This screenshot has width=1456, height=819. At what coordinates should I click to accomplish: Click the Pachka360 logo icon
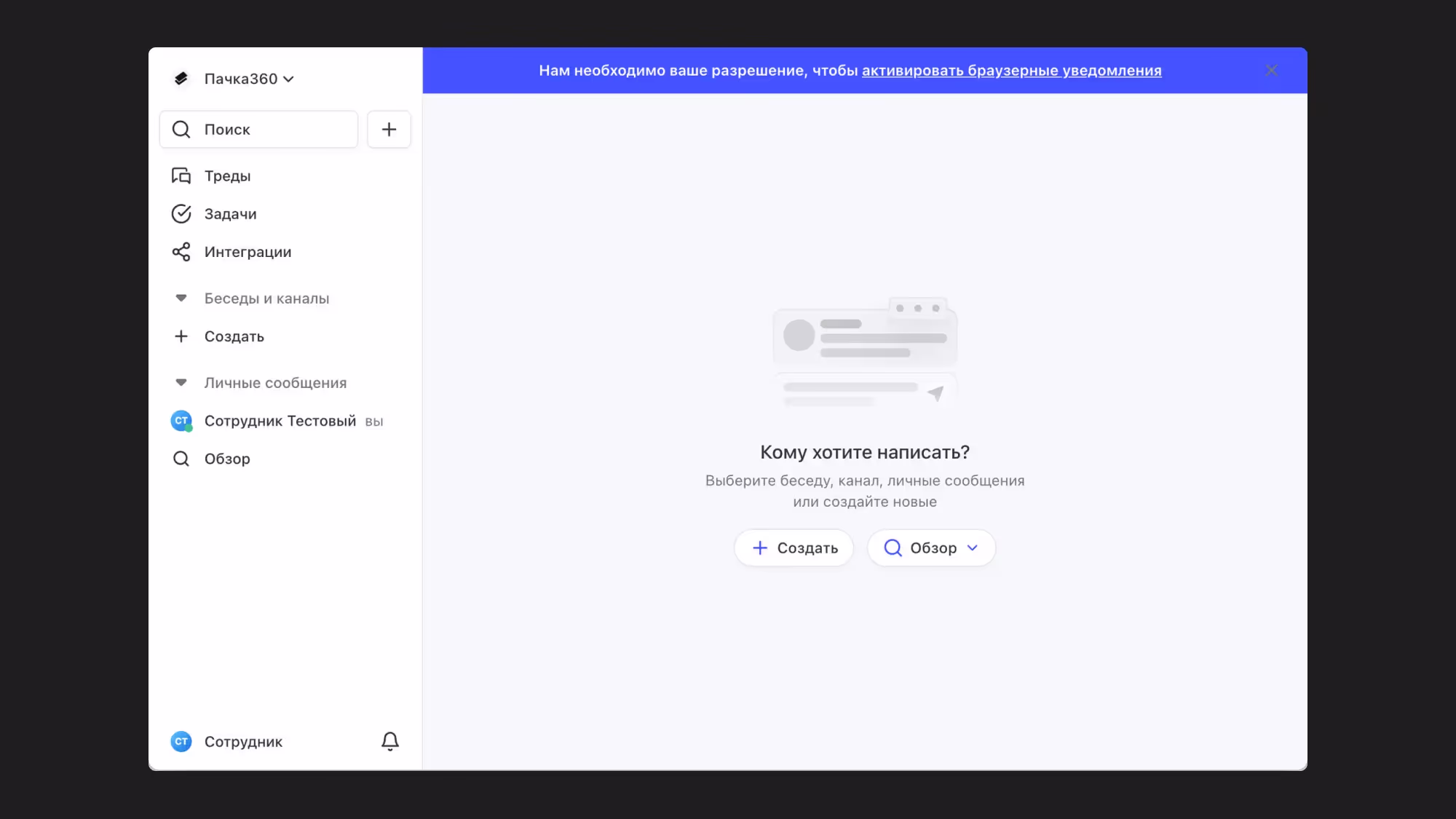(181, 79)
